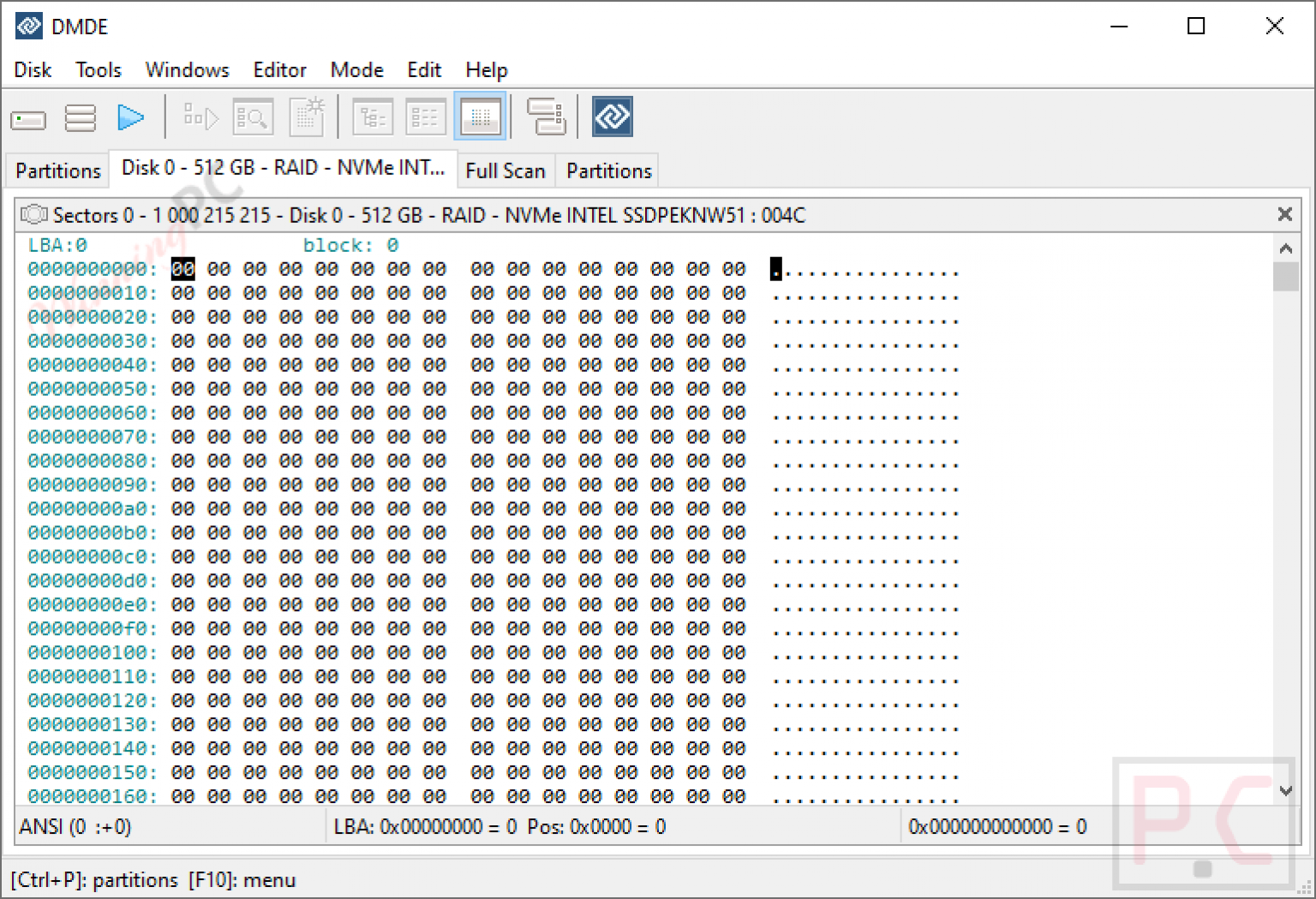The width and height of the screenshot is (1316, 899).
Task: Open the Edit menu
Action: pos(424,70)
